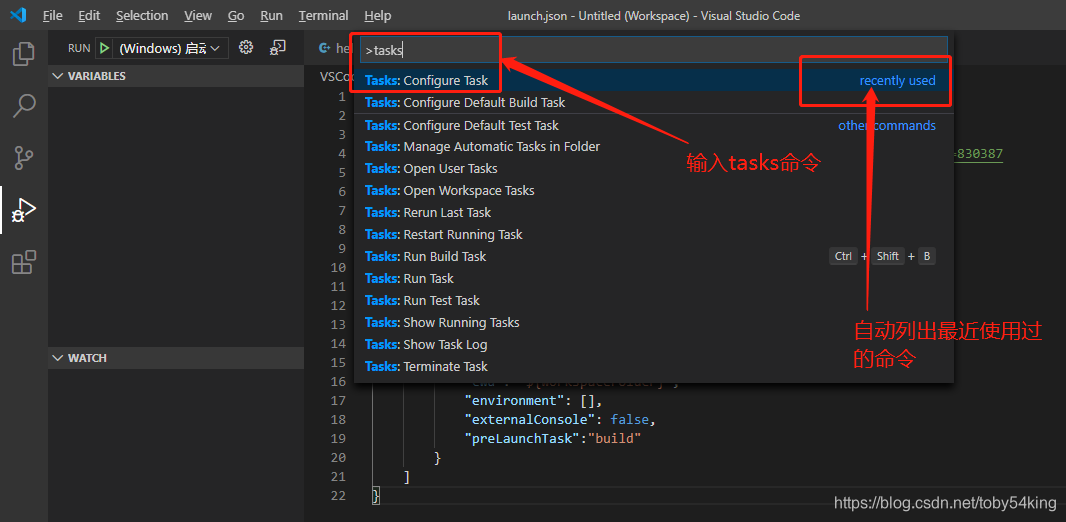Open the View menu
This screenshot has width=1066, height=522.
(198, 15)
